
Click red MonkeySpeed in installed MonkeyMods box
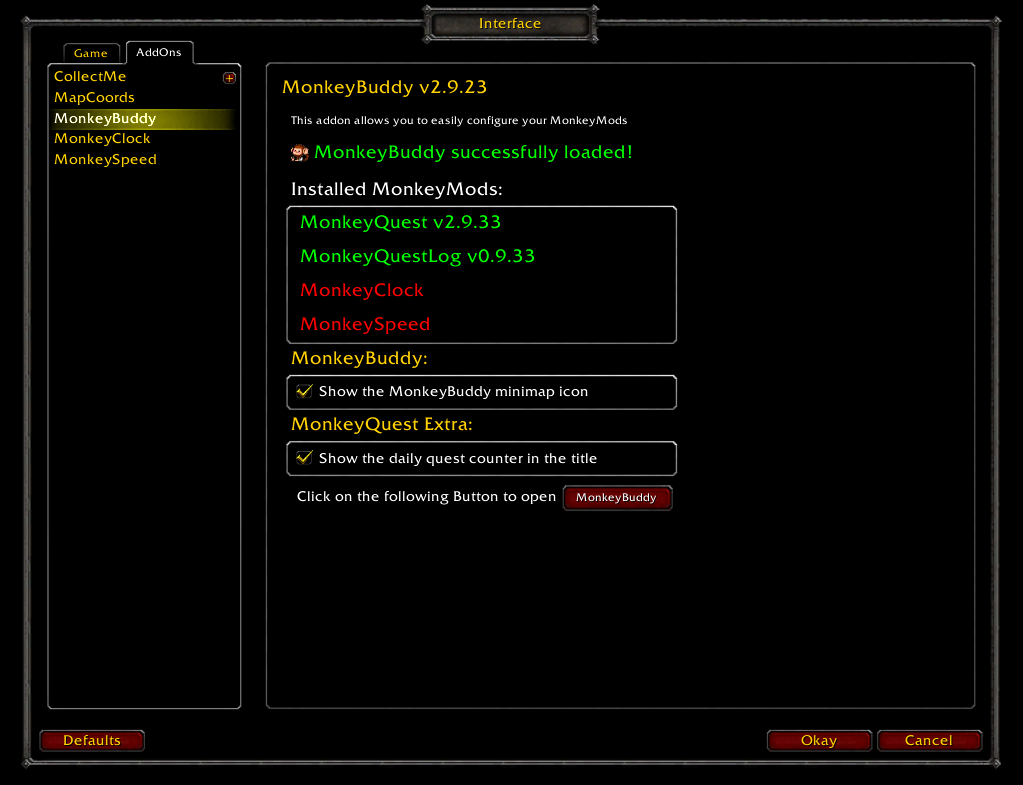pos(365,324)
